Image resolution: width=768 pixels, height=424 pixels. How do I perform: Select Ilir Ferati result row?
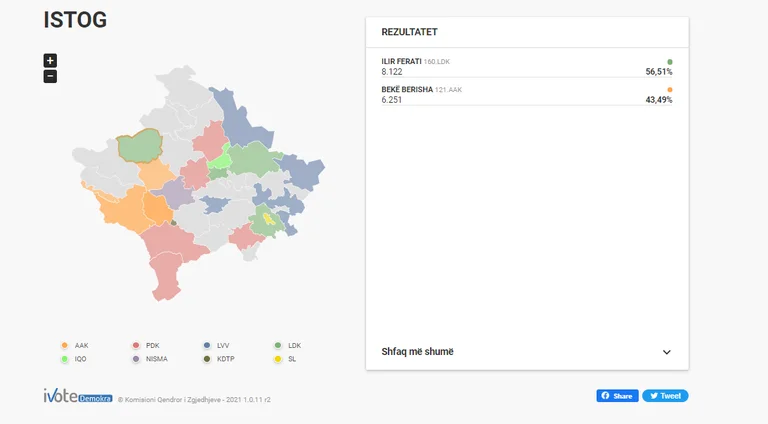click(527, 67)
